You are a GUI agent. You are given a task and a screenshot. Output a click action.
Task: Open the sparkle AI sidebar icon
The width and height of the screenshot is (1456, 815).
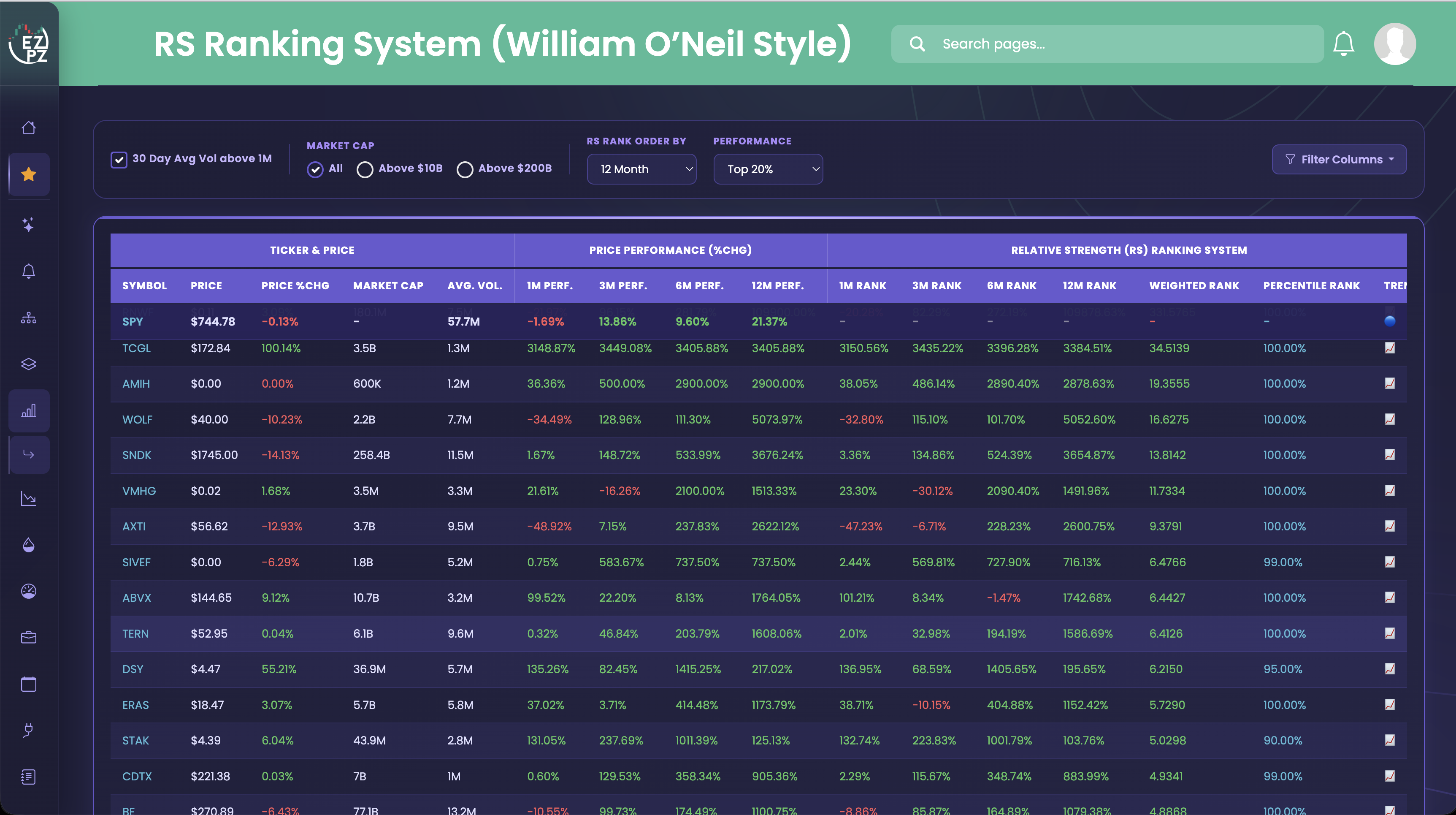click(x=29, y=225)
